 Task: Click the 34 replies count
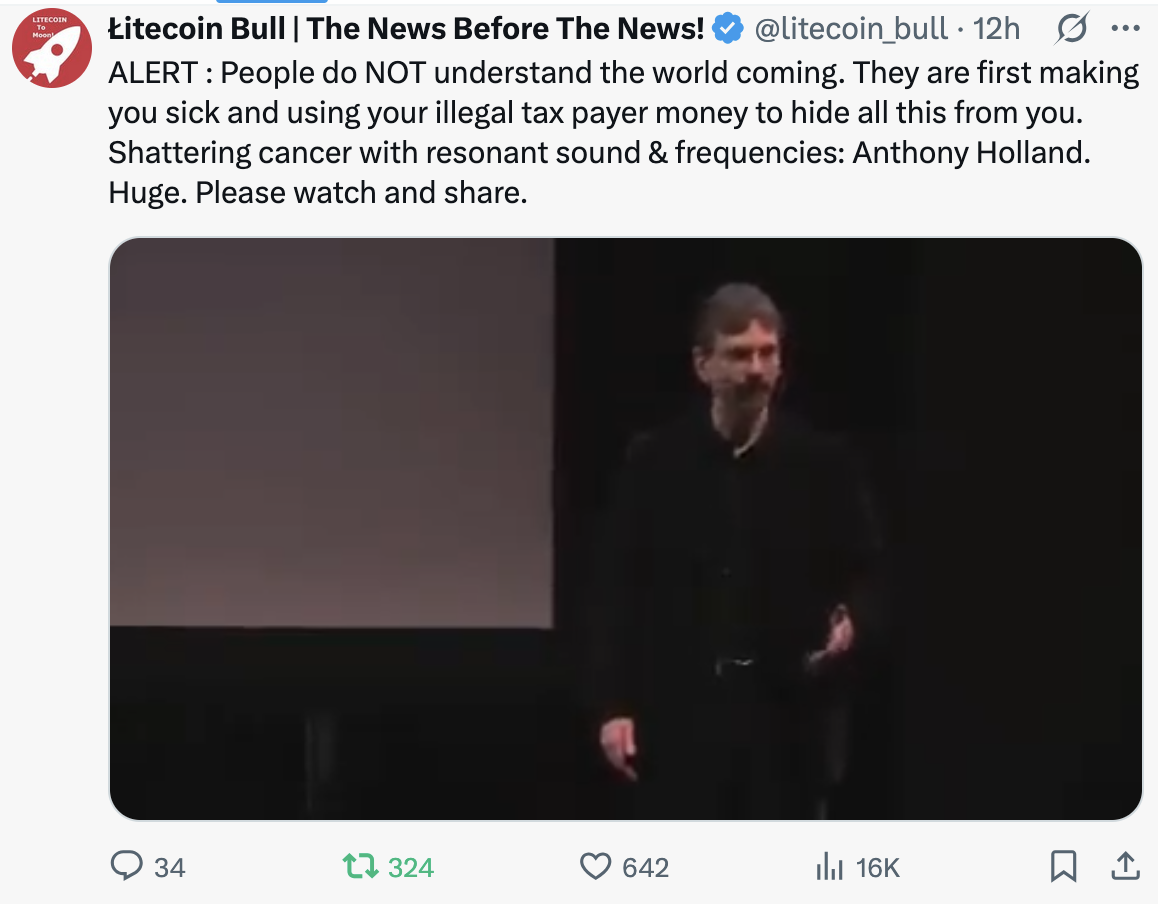click(x=169, y=867)
